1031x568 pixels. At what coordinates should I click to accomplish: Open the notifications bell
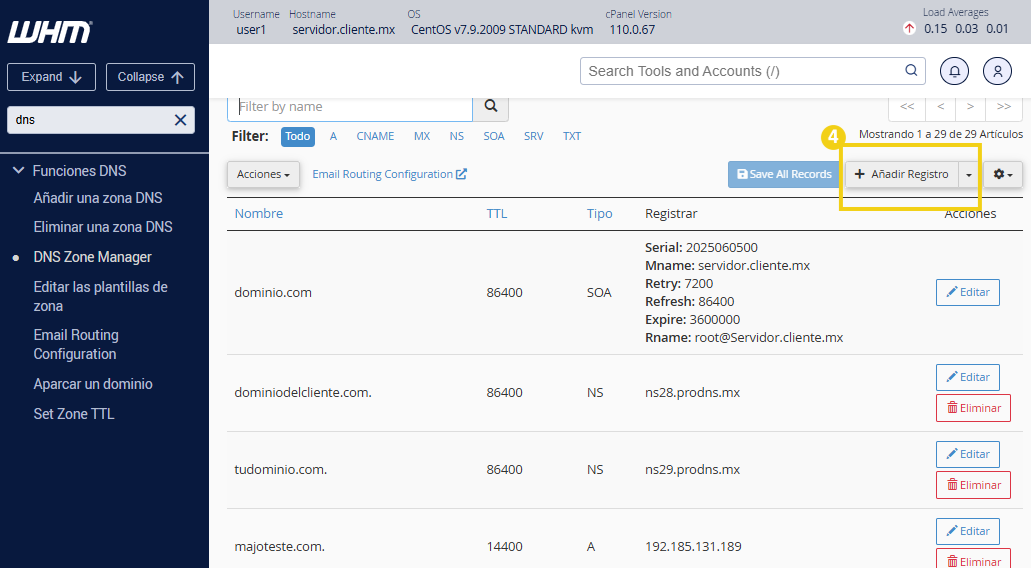[x=954, y=71]
